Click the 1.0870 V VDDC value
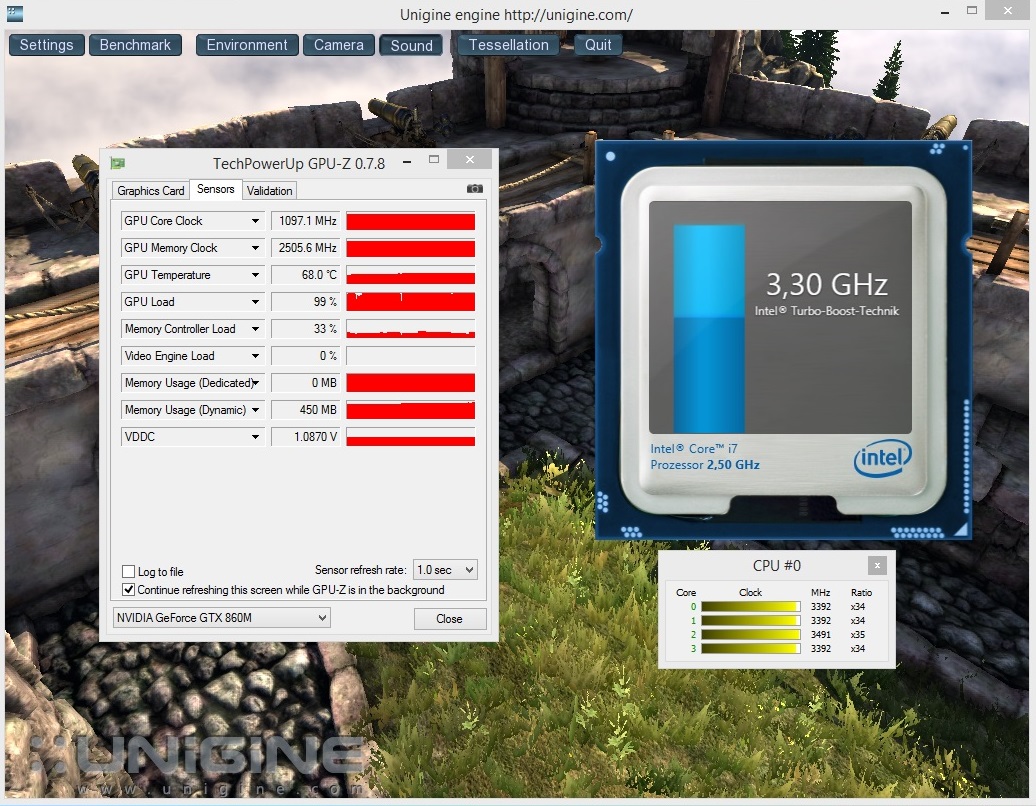The height and width of the screenshot is (806, 1036). tap(306, 437)
